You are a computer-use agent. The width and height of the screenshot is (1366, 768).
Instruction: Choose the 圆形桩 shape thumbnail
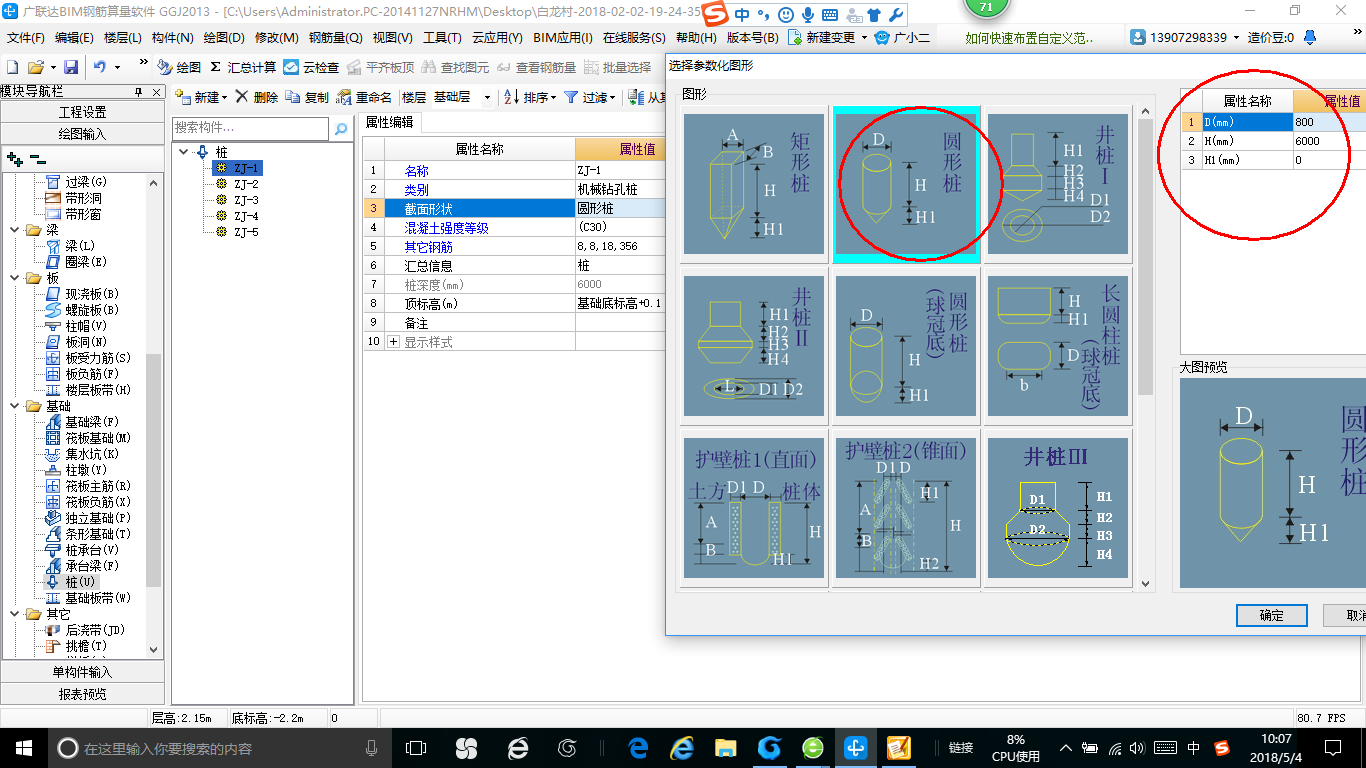click(906, 185)
